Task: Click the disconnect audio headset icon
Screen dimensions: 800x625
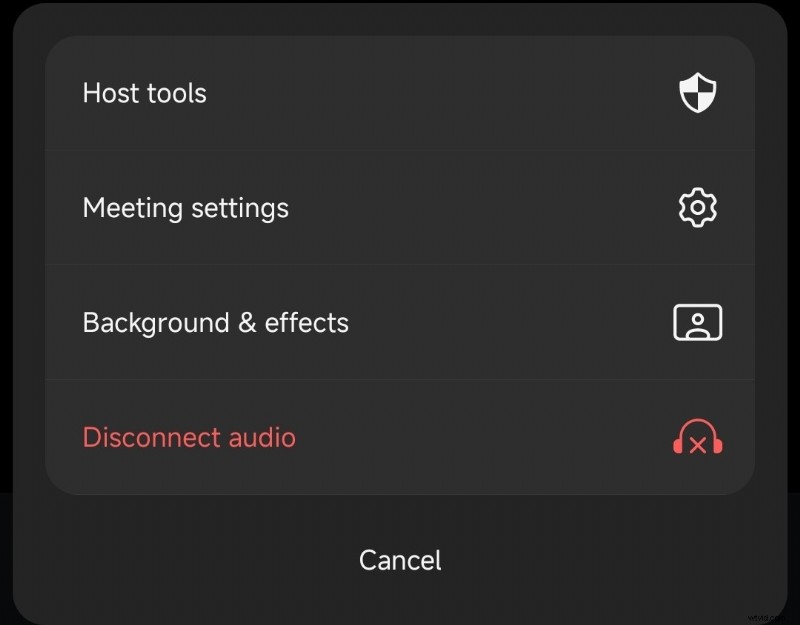Action: point(697,437)
